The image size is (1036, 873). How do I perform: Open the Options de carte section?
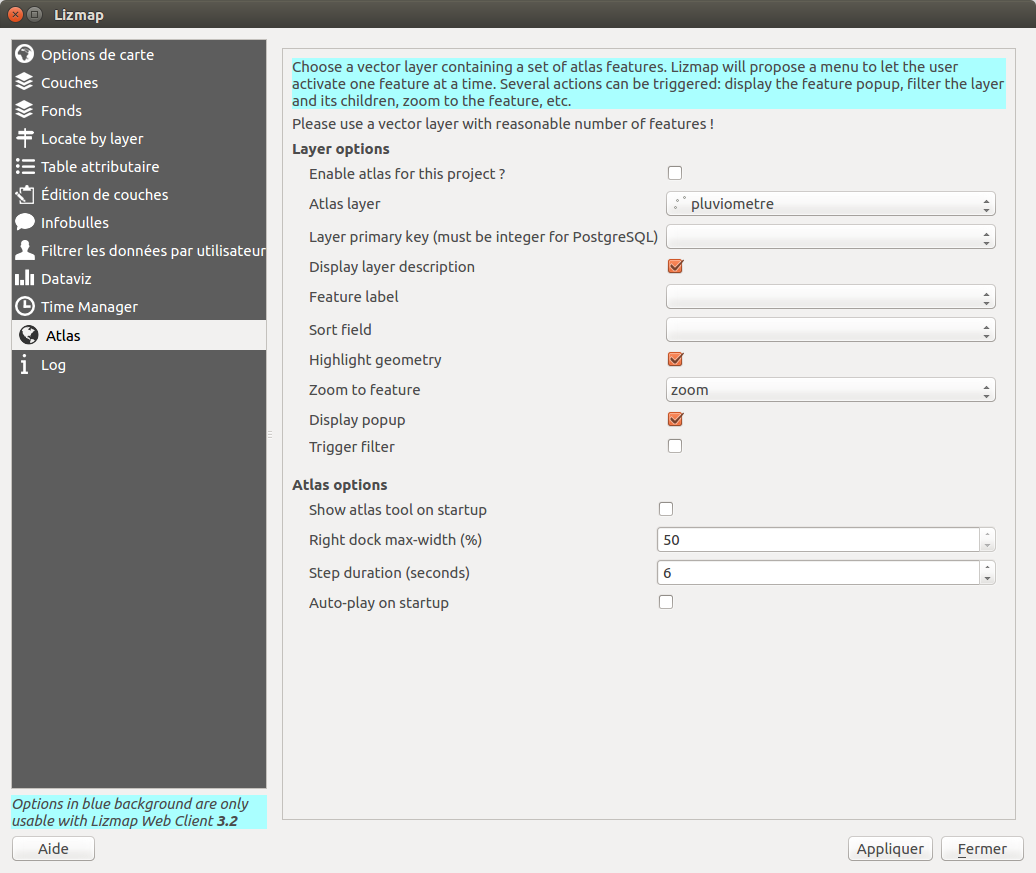click(139, 54)
